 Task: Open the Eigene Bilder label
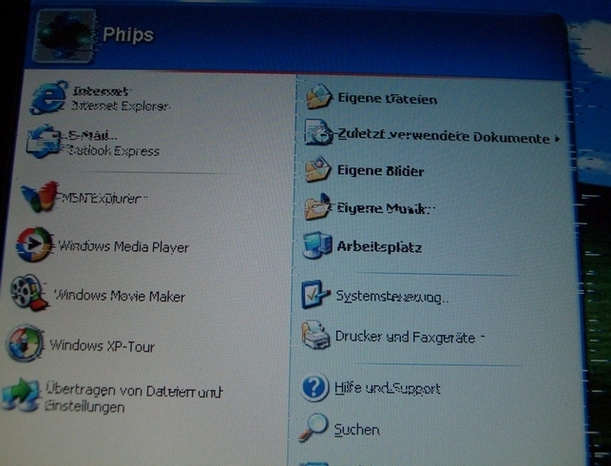(380, 171)
